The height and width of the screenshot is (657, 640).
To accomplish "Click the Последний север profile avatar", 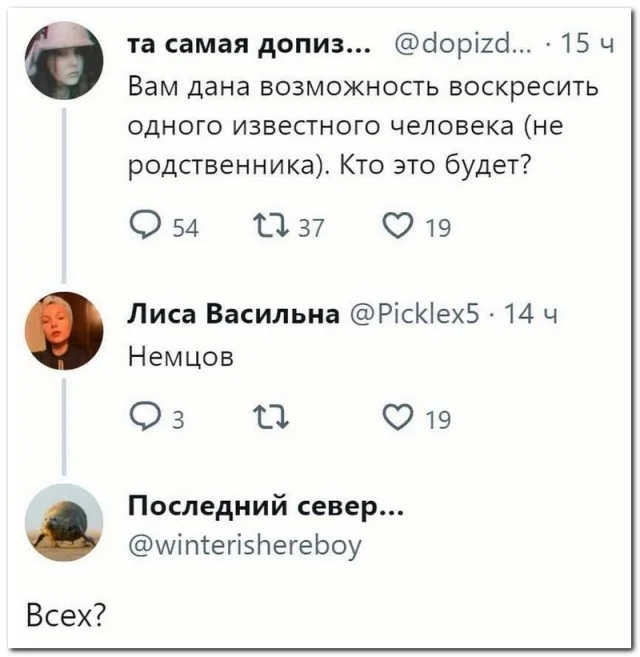I will point(64,522).
